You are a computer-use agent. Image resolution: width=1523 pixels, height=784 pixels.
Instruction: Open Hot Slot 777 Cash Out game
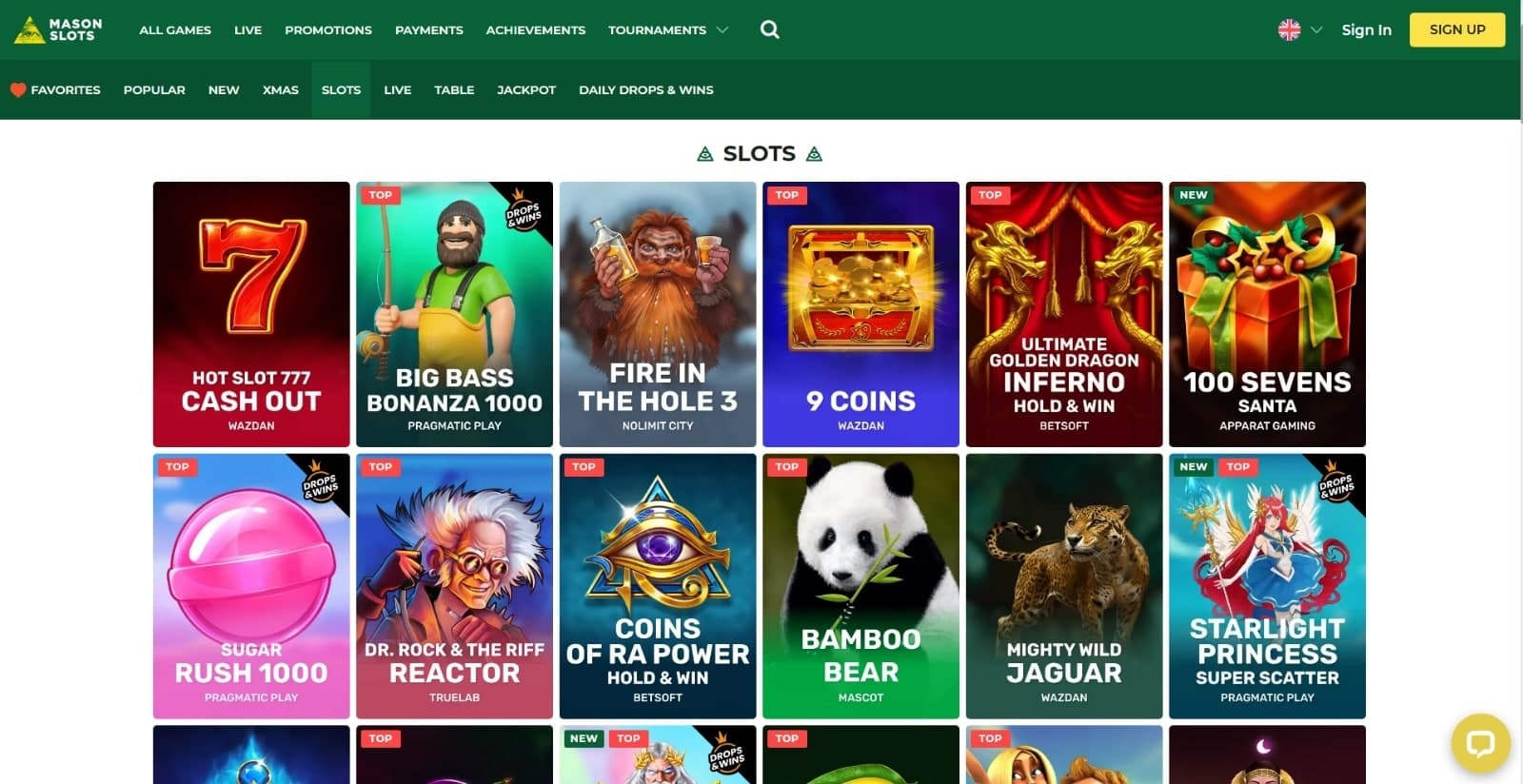pyautogui.click(x=251, y=314)
